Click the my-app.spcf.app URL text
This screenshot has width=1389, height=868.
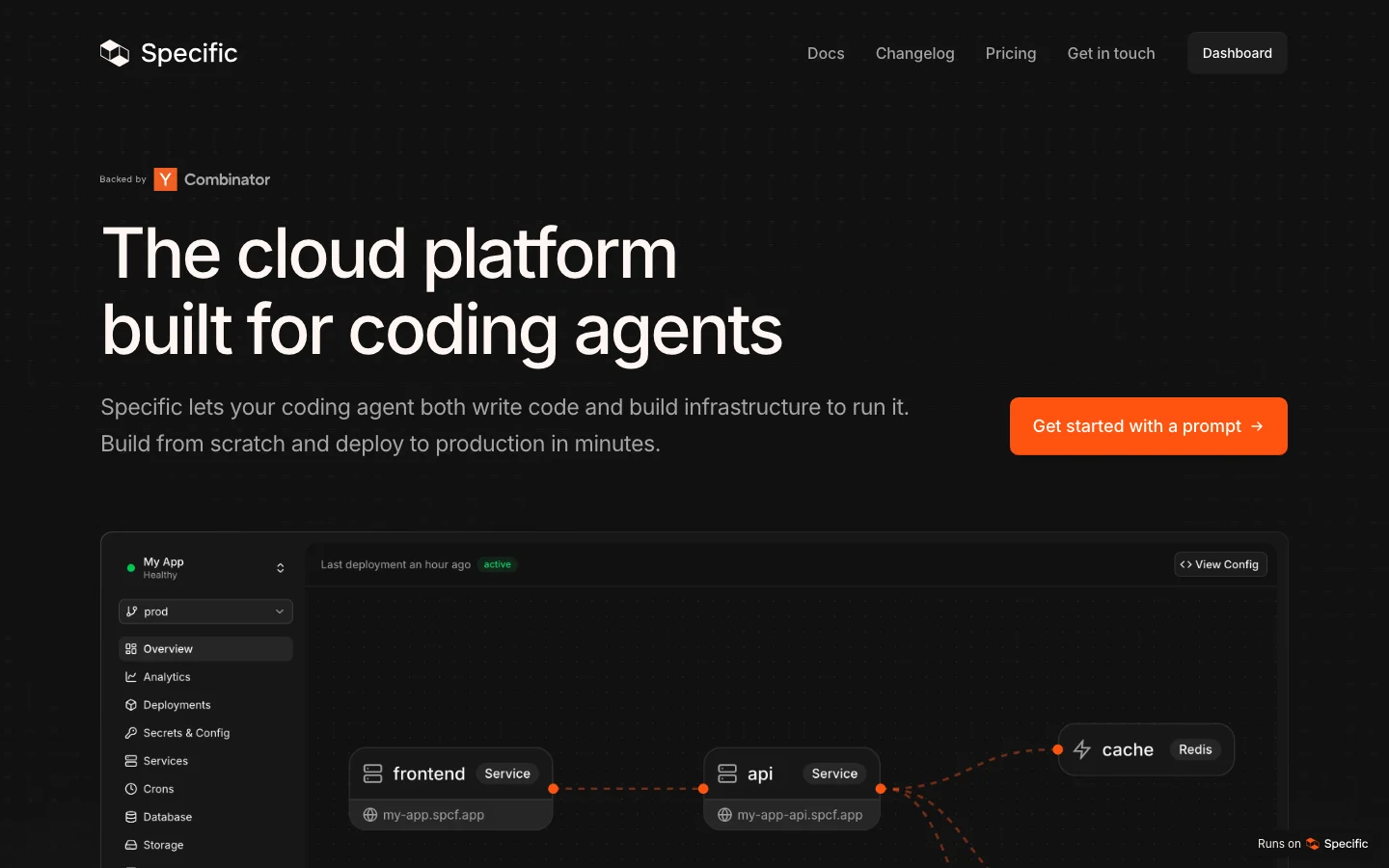point(433,815)
